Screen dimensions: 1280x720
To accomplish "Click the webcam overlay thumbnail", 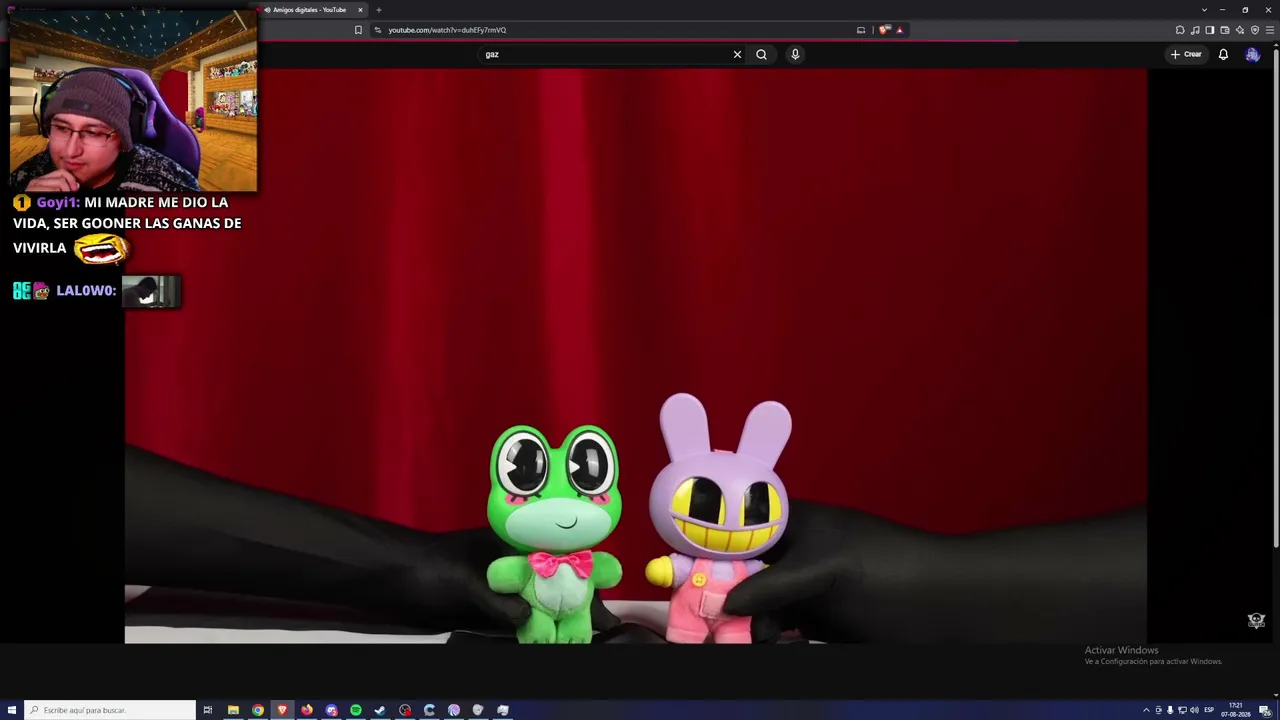I will click(x=133, y=100).
